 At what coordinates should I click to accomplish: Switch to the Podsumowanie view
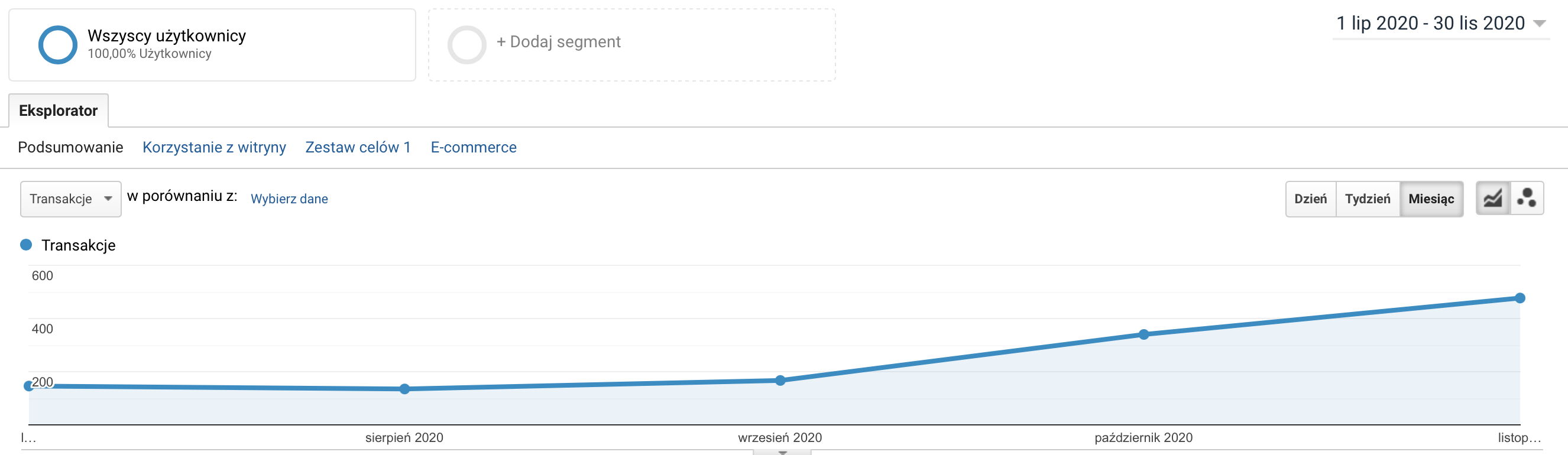(x=70, y=147)
